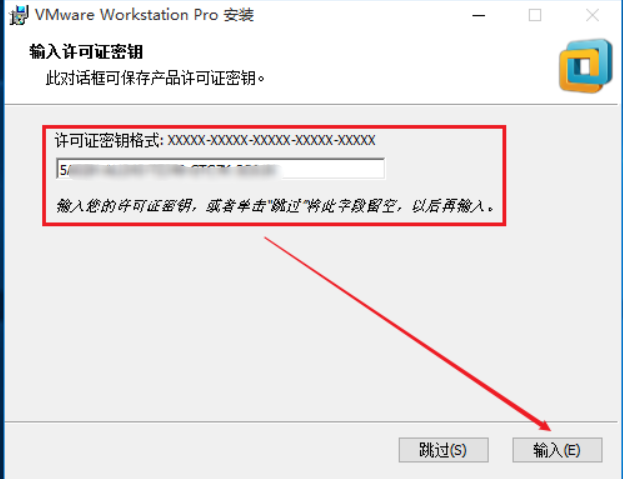Viewport: 623px width, 479px height.
Task: Open the installer icon system menu
Action: (x=19, y=15)
